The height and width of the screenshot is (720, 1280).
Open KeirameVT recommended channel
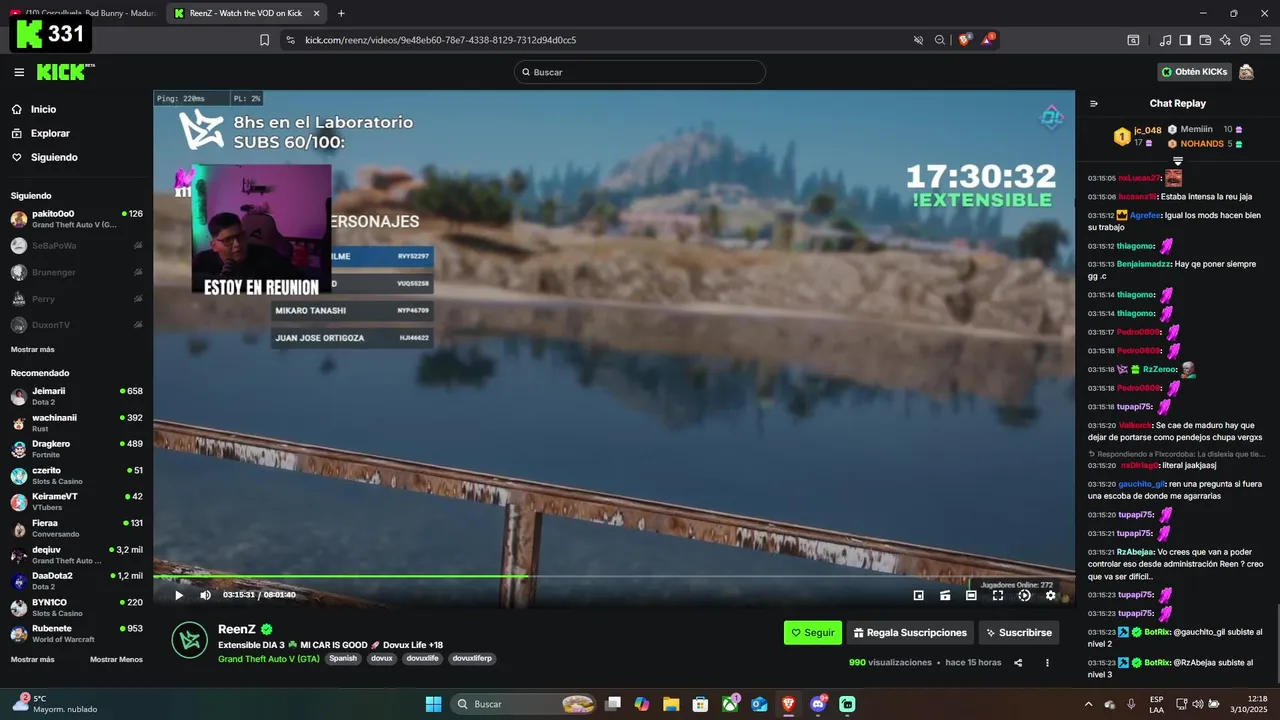76,501
